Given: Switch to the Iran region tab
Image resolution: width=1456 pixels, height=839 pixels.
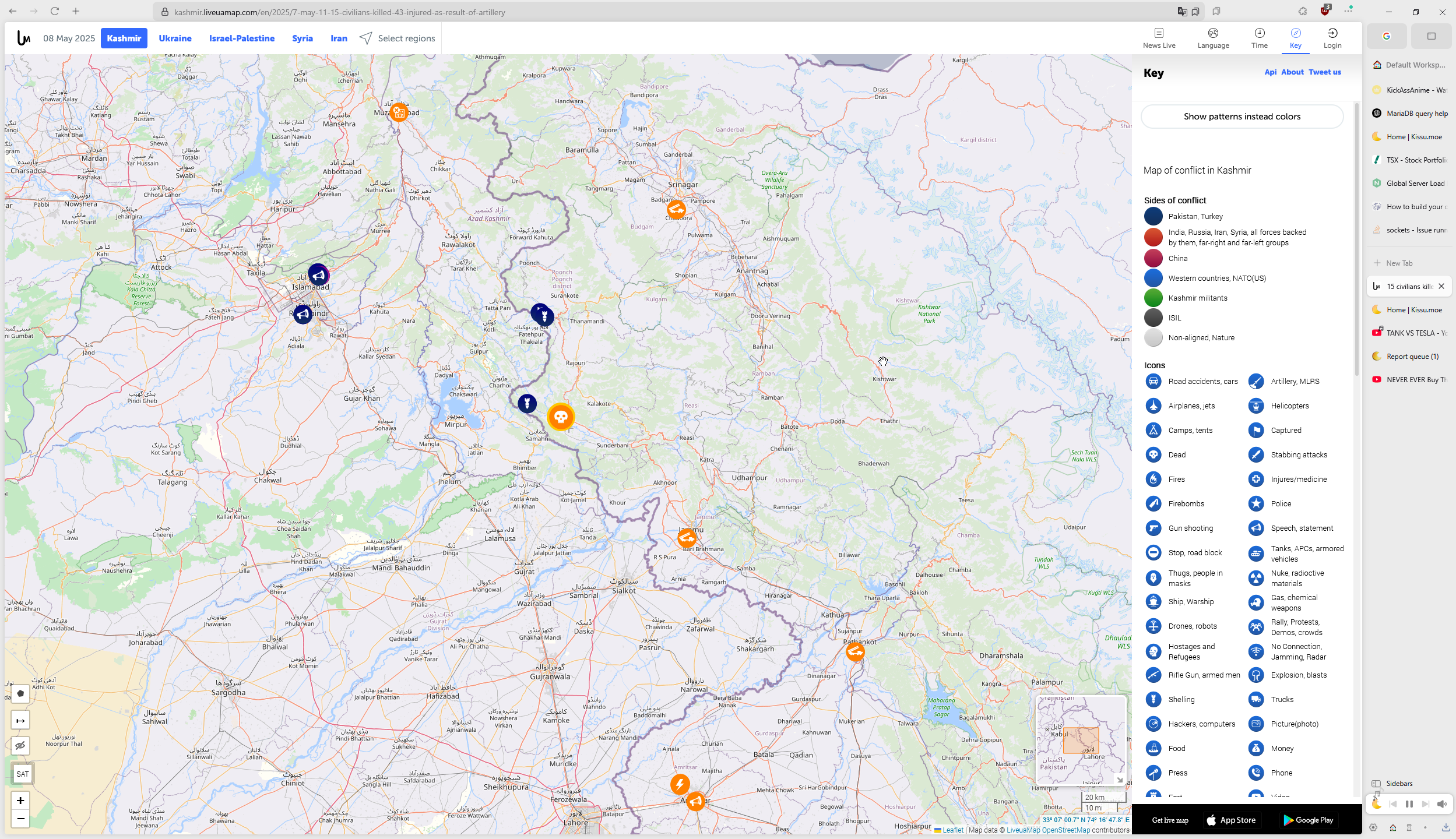Looking at the screenshot, I should [339, 38].
